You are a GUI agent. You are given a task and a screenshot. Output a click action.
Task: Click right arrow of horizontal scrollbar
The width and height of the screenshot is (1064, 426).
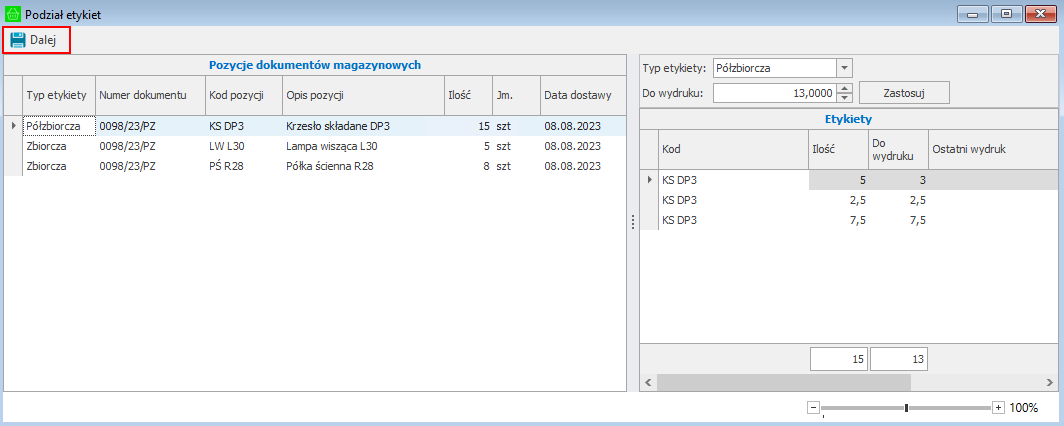coord(1049,382)
